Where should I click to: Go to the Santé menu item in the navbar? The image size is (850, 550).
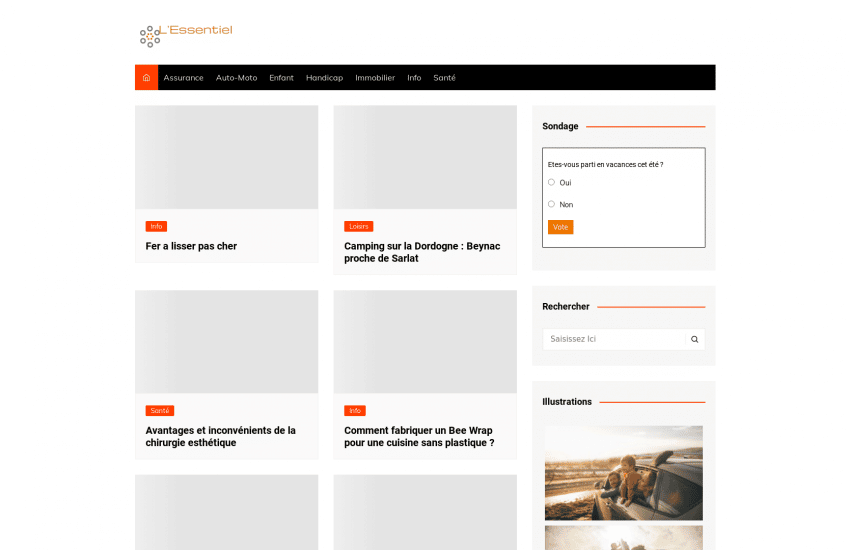(x=444, y=78)
